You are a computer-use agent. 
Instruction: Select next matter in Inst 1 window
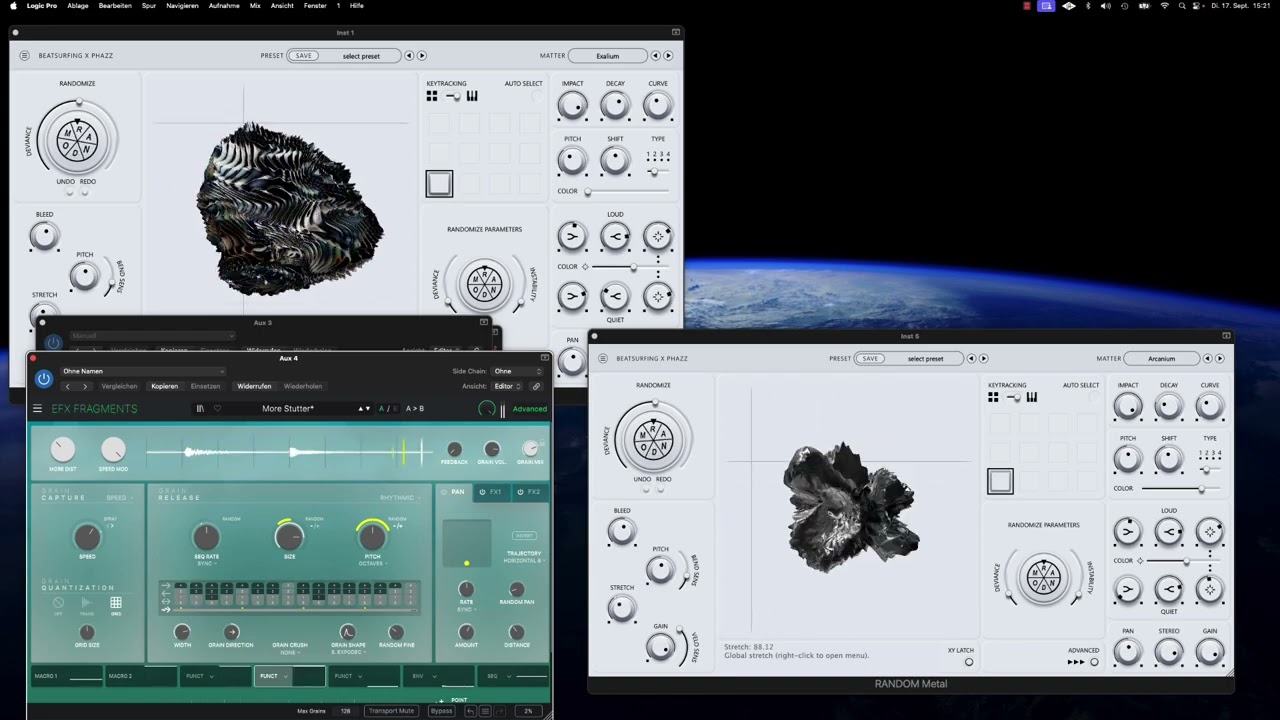(x=667, y=56)
